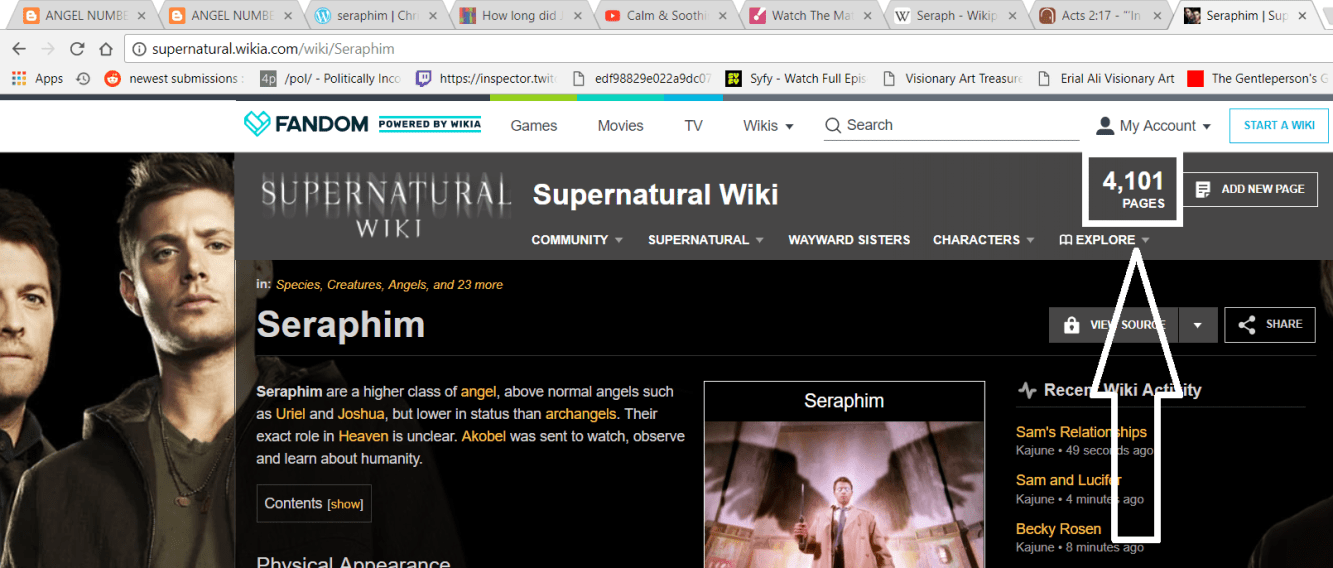Open the Creatures category link
Screen dimensions: 1333x568
355,285
